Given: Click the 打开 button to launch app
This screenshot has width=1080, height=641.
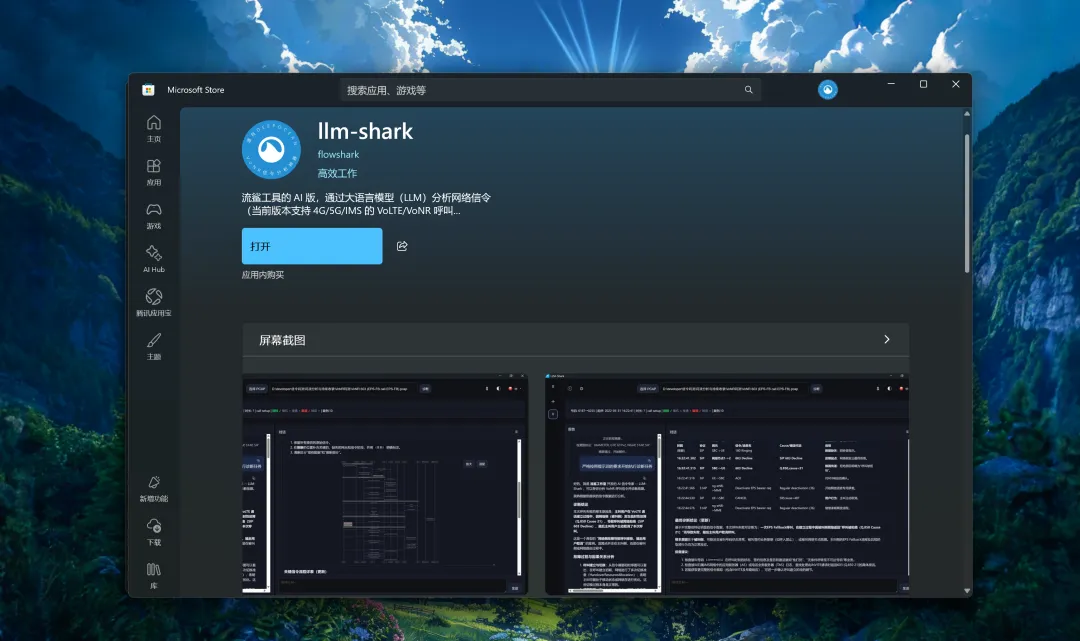Looking at the screenshot, I should (312, 246).
